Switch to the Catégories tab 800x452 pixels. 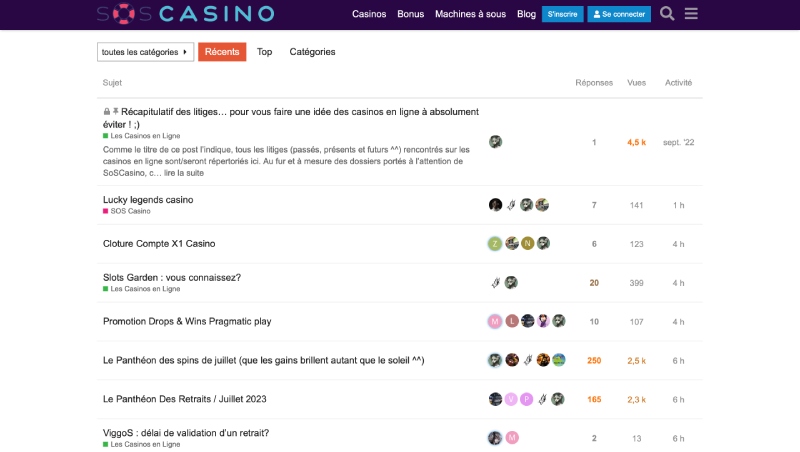click(x=312, y=52)
